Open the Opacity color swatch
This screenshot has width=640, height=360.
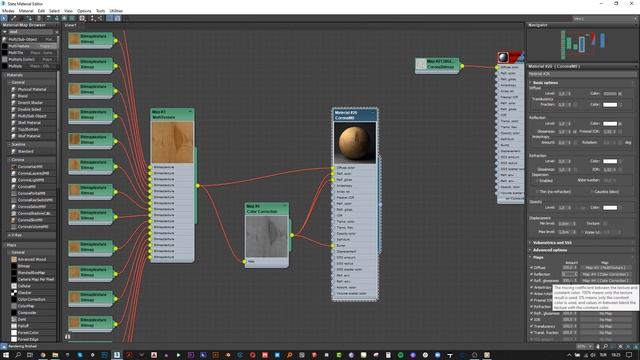click(610, 207)
